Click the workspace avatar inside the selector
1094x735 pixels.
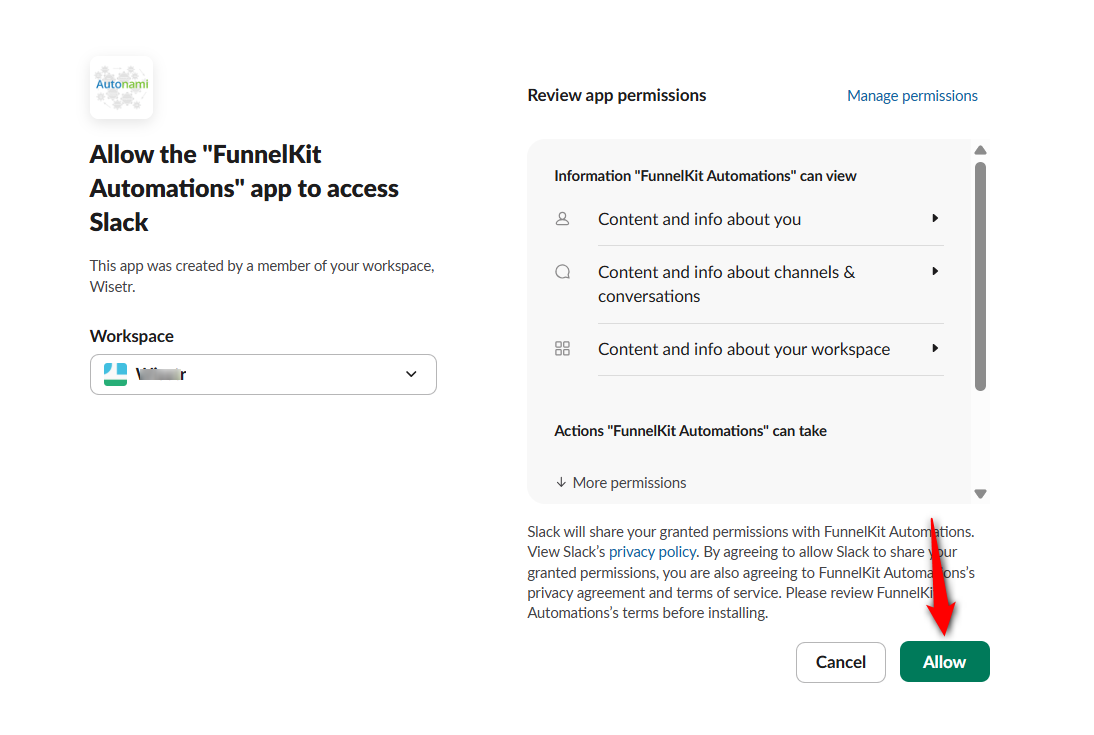click(114, 373)
